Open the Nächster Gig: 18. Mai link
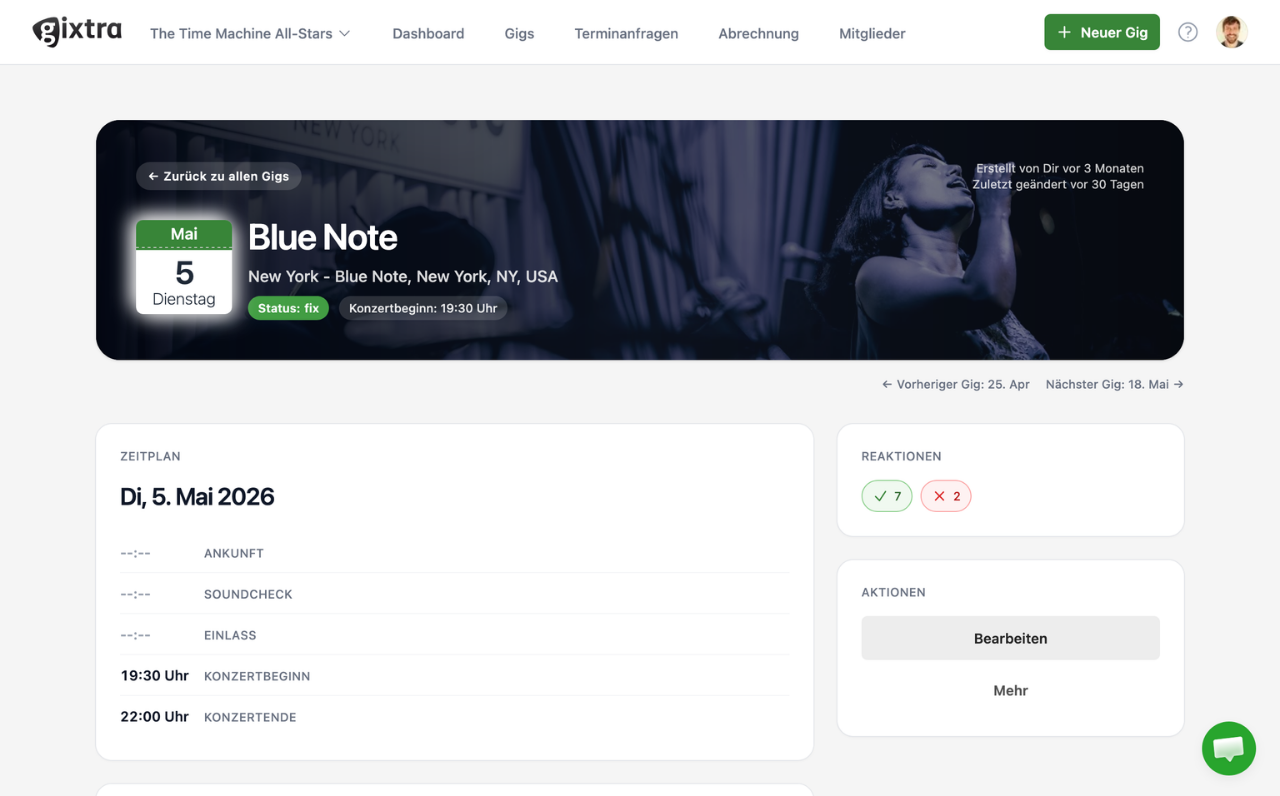Image resolution: width=1280 pixels, height=796 pixels. (1114, 384)
